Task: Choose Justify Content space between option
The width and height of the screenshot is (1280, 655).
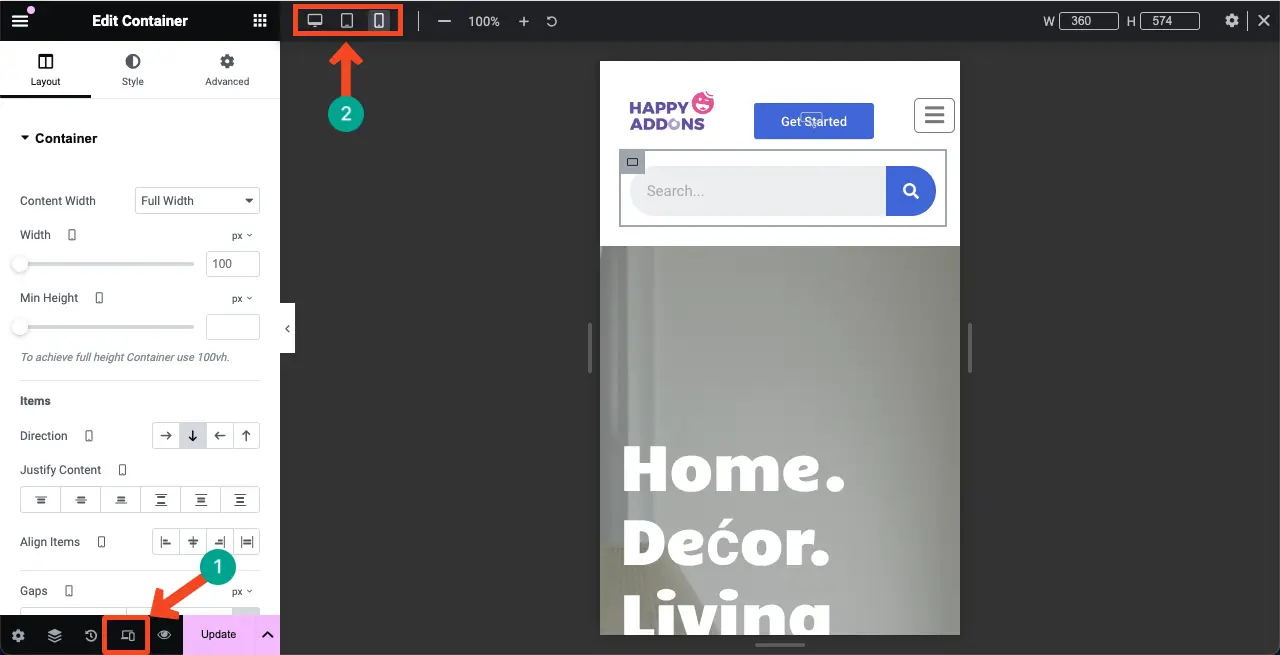Action: (x=161, y=500)
